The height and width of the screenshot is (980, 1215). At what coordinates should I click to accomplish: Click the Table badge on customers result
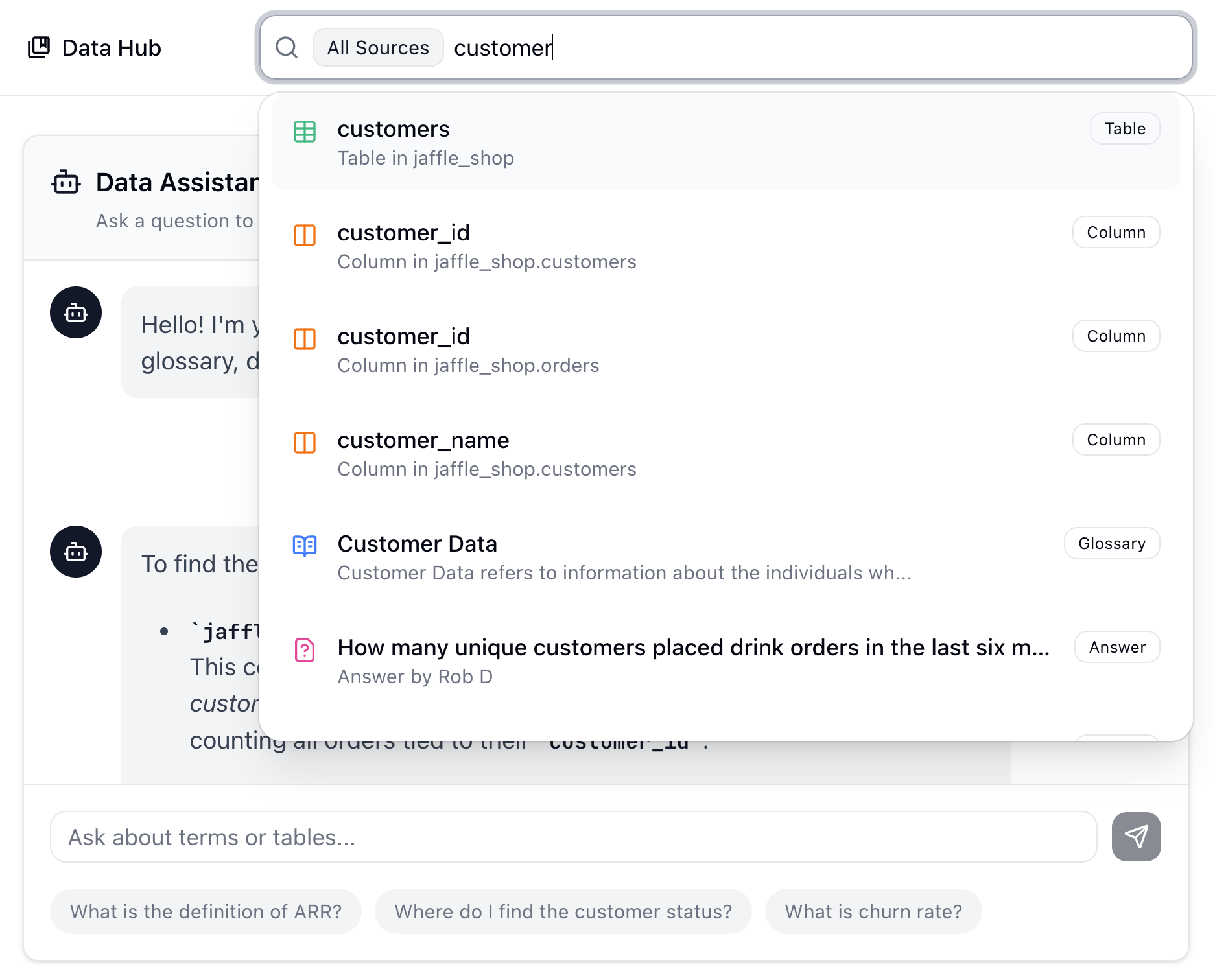point(1124,128)
